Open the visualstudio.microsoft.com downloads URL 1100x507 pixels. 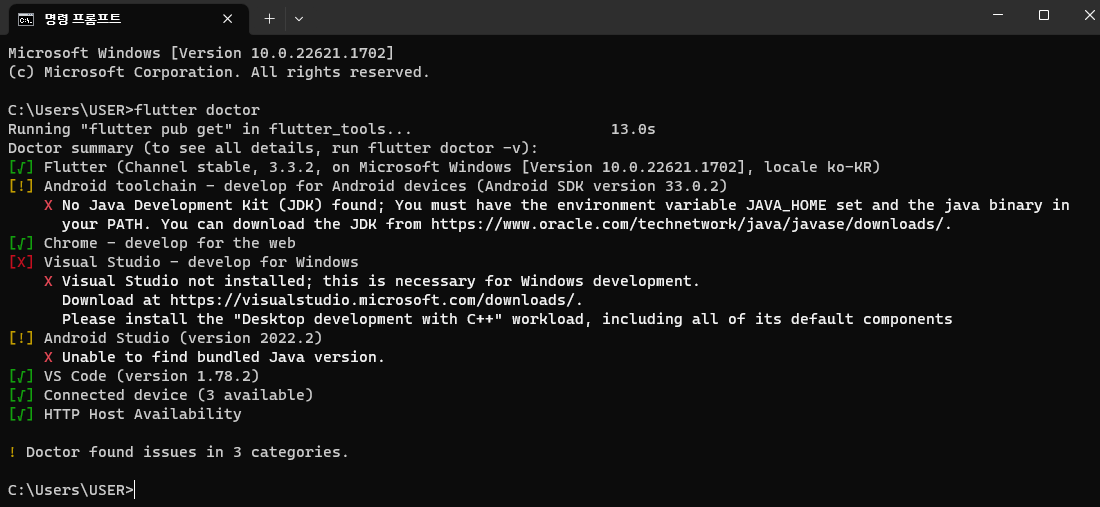click(x=376, y=300)
